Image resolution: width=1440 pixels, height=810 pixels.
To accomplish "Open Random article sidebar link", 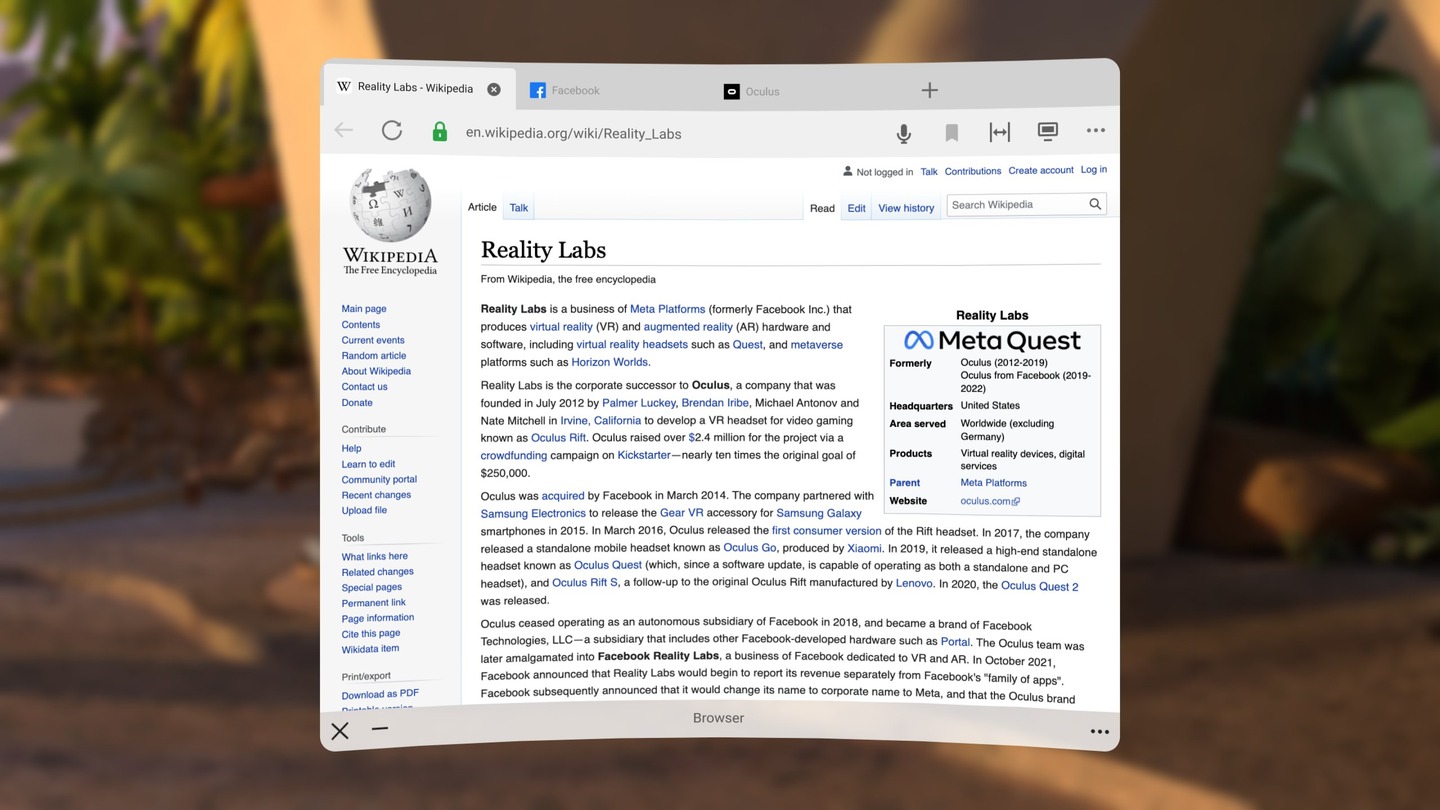I will pyautogui.click(x=374, y=356).
